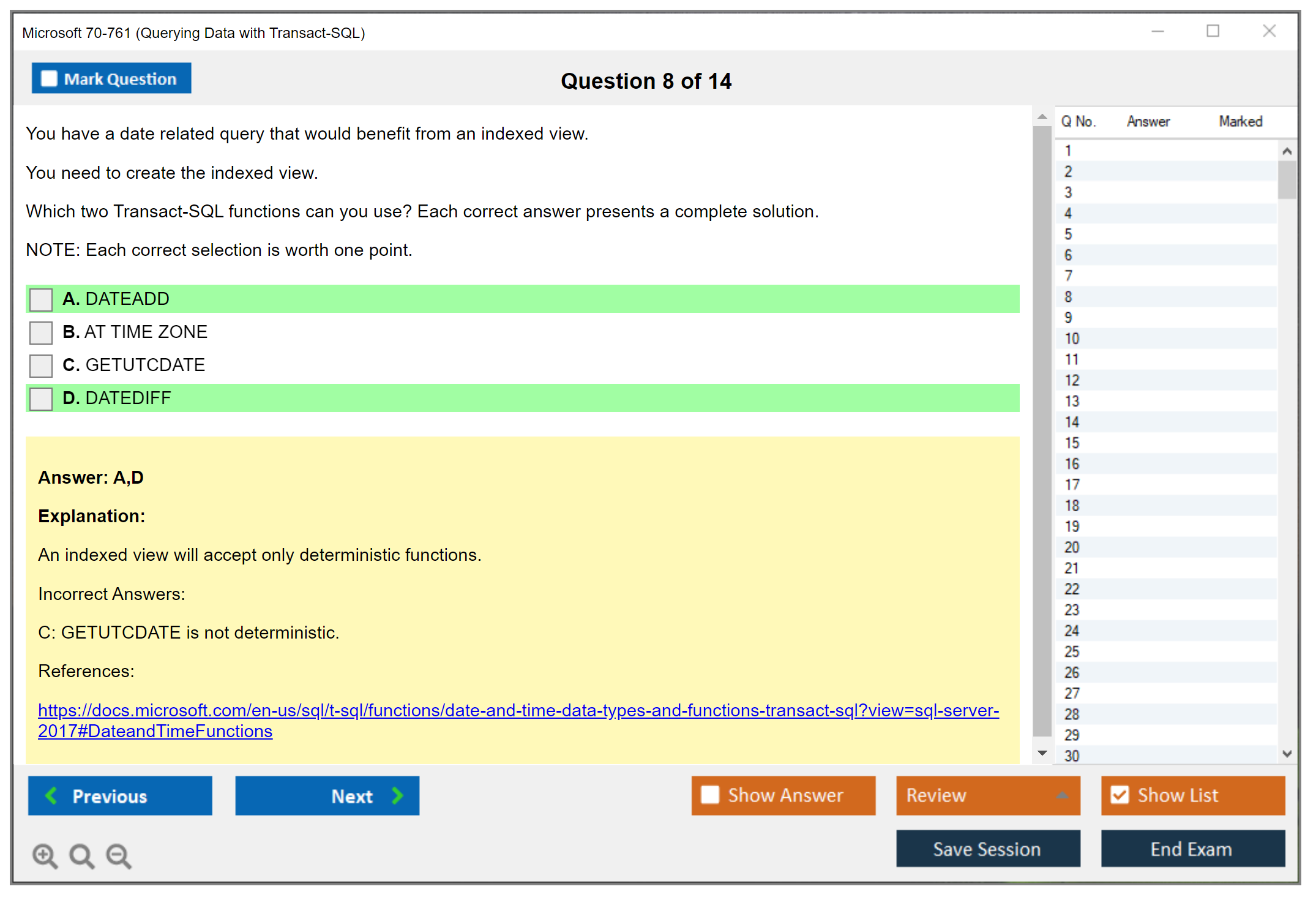1316x900 pixels.
Task: Toggle the Mark Question checkbox
Action: tap(49, 78)
